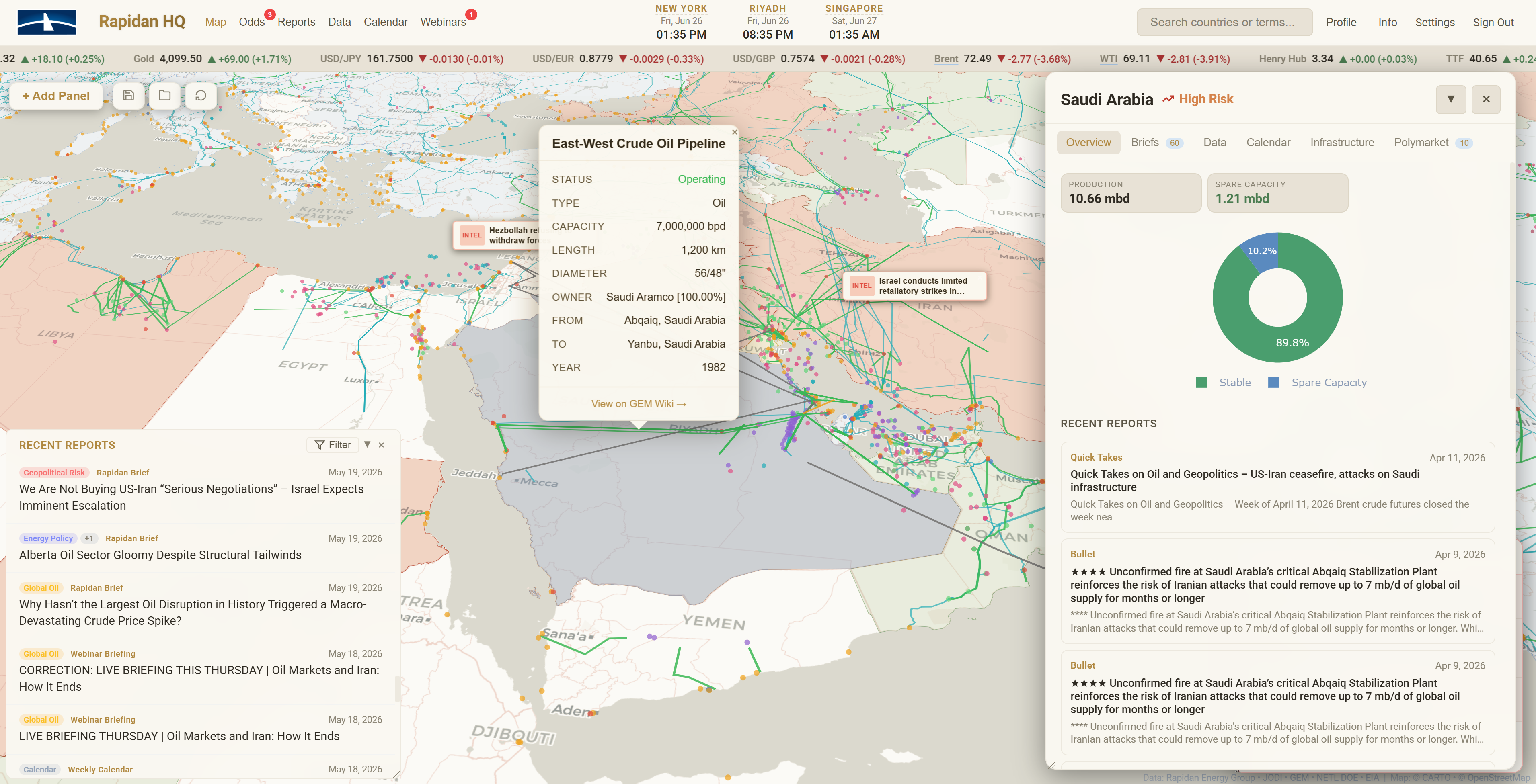Click the WTI ticker label

tap(1109, 59)
